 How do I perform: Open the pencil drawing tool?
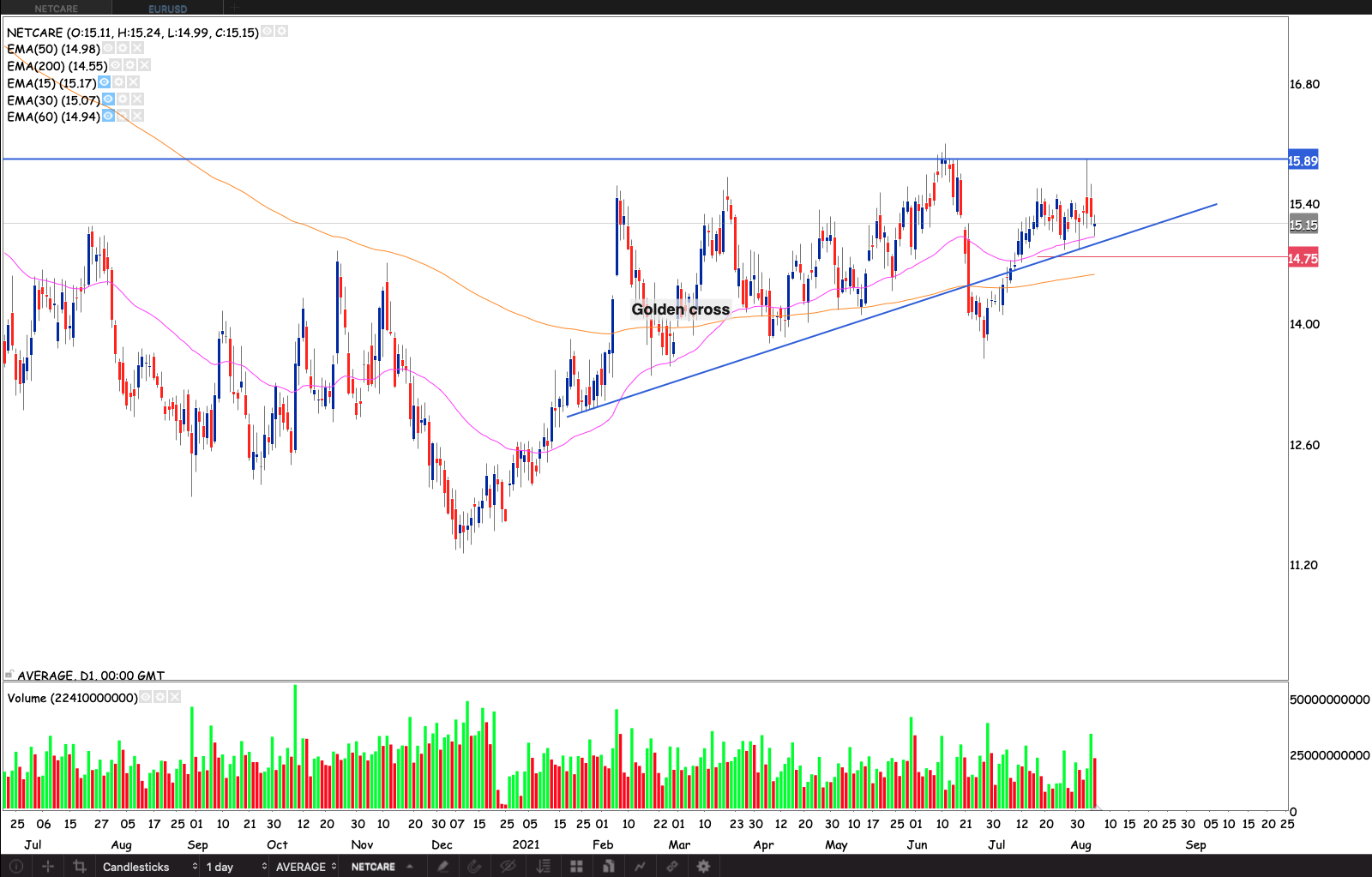[x=442, y=867]
